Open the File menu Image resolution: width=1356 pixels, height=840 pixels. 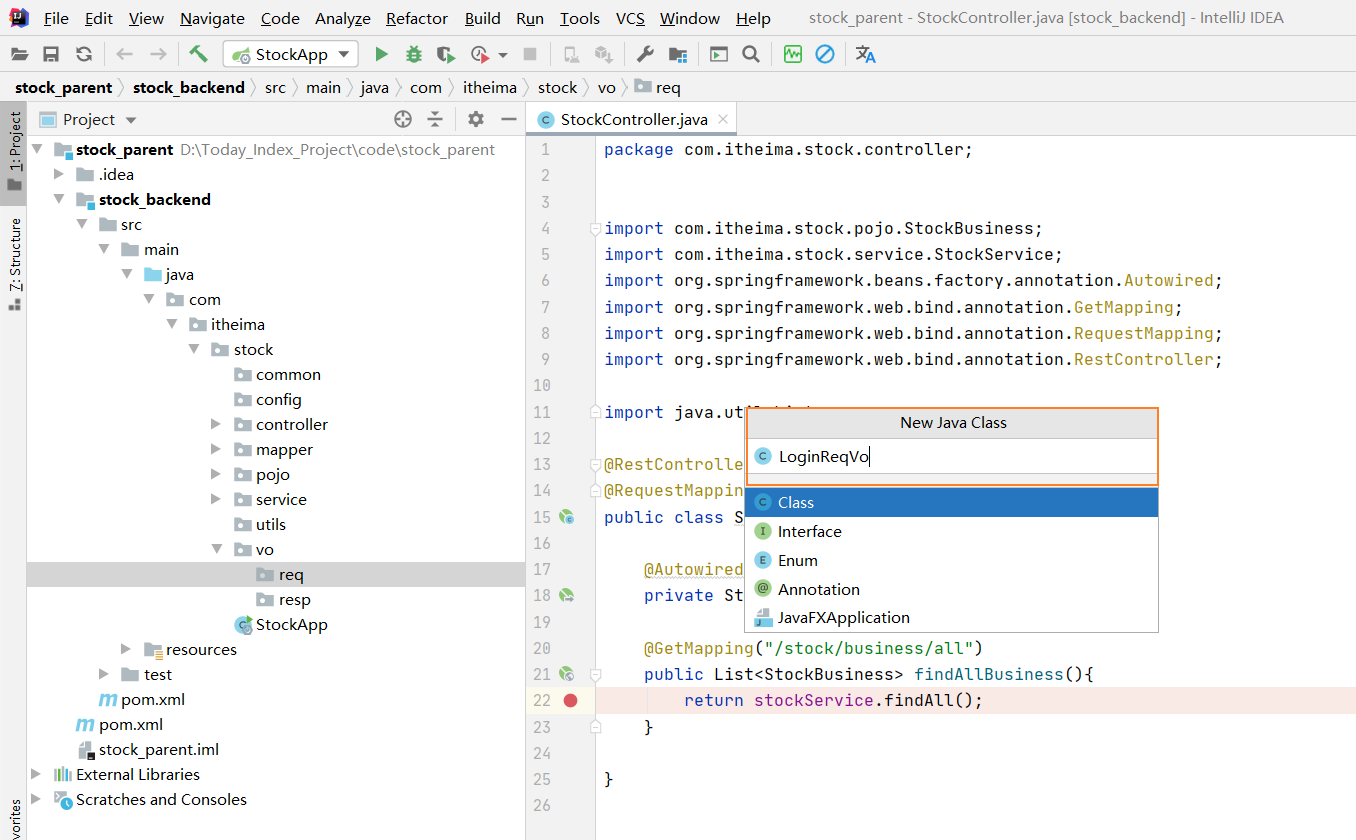[56, 18]
